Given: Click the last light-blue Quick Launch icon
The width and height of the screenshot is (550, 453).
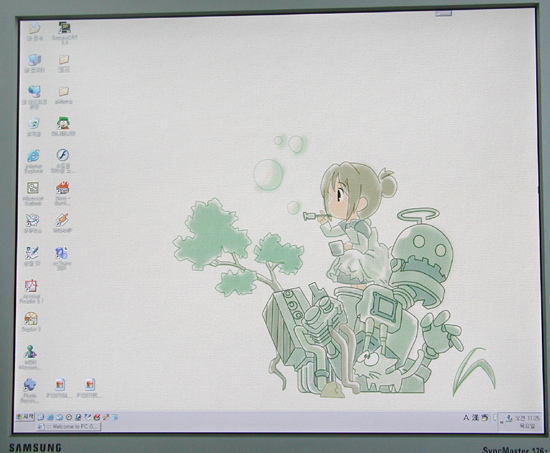Looking at the screenshot, I should pos(115,417).
